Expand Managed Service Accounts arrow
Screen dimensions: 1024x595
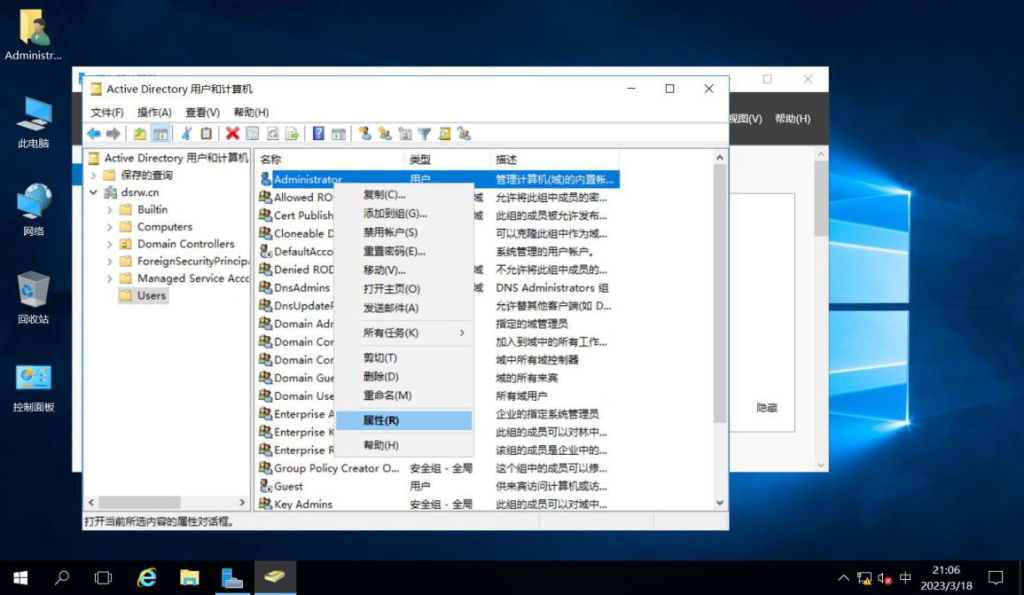point(110,278)
